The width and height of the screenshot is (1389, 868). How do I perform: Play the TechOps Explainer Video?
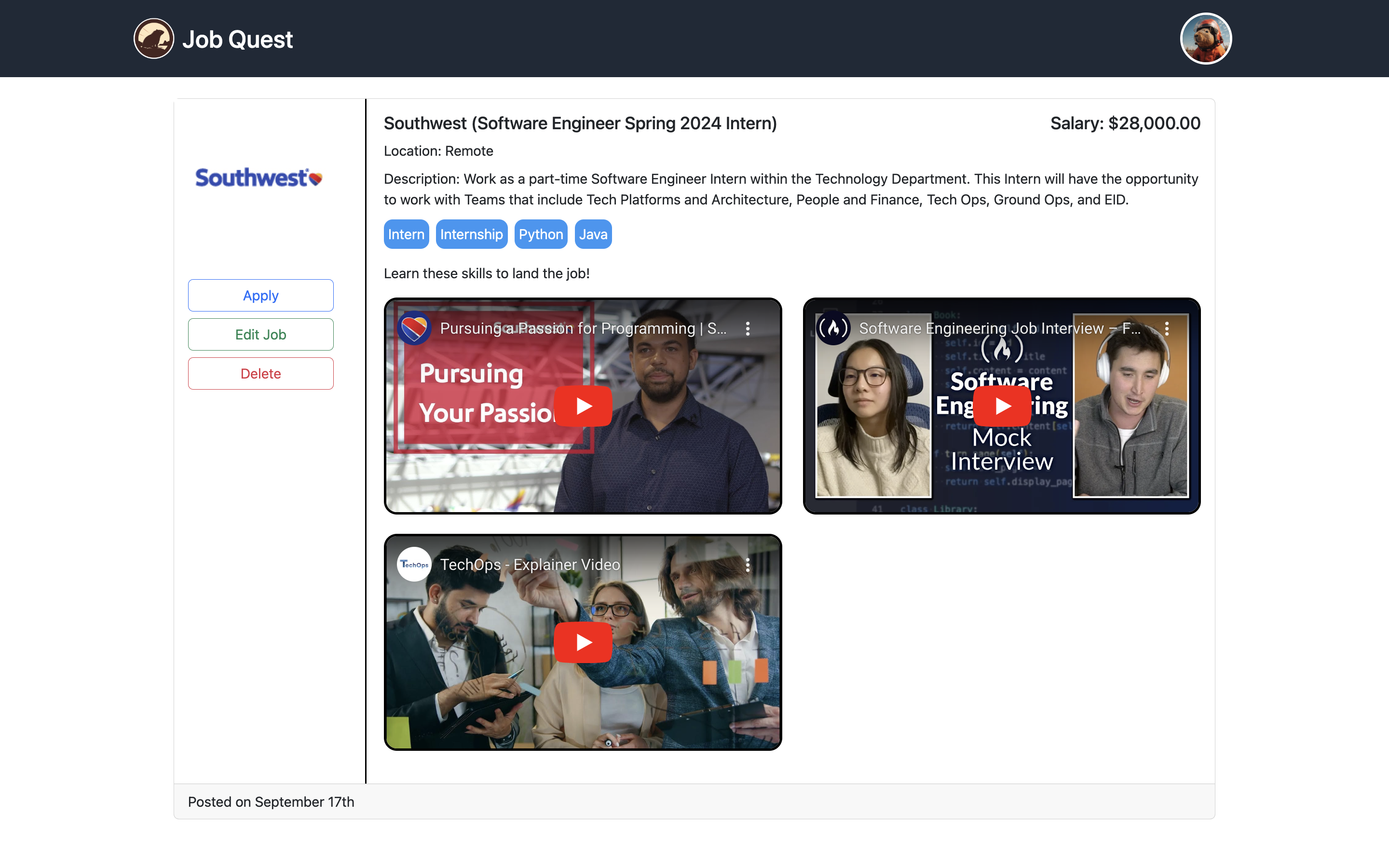click(x=583, y=642)
